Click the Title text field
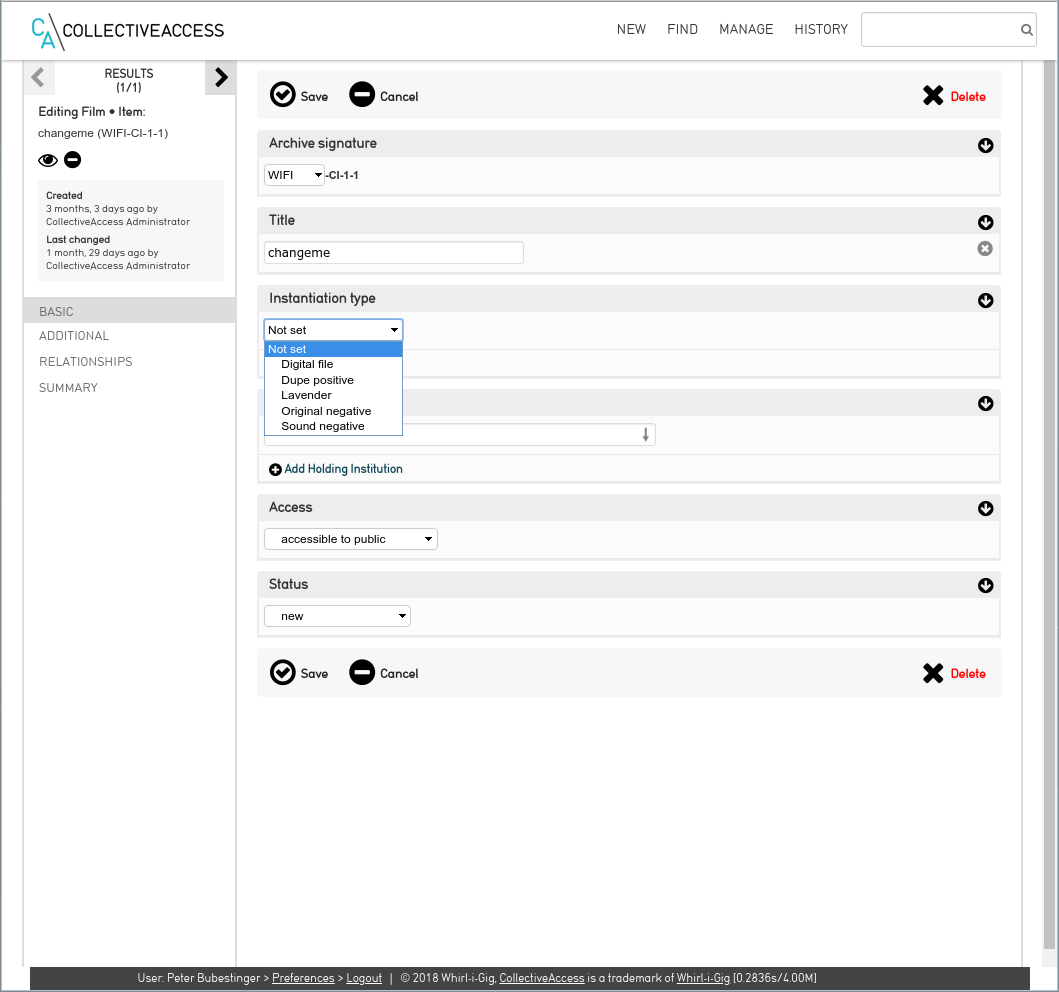 [393, 253]
